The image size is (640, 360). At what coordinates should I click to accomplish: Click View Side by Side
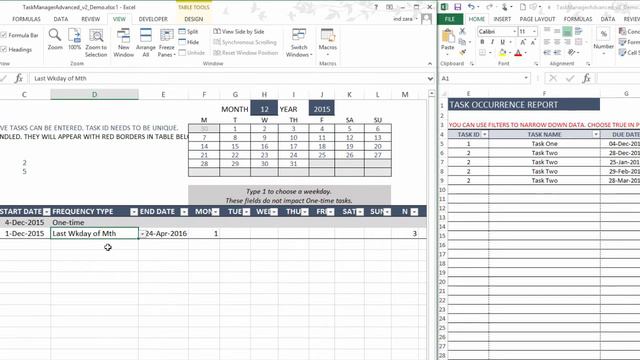click(x=239, y=31)
